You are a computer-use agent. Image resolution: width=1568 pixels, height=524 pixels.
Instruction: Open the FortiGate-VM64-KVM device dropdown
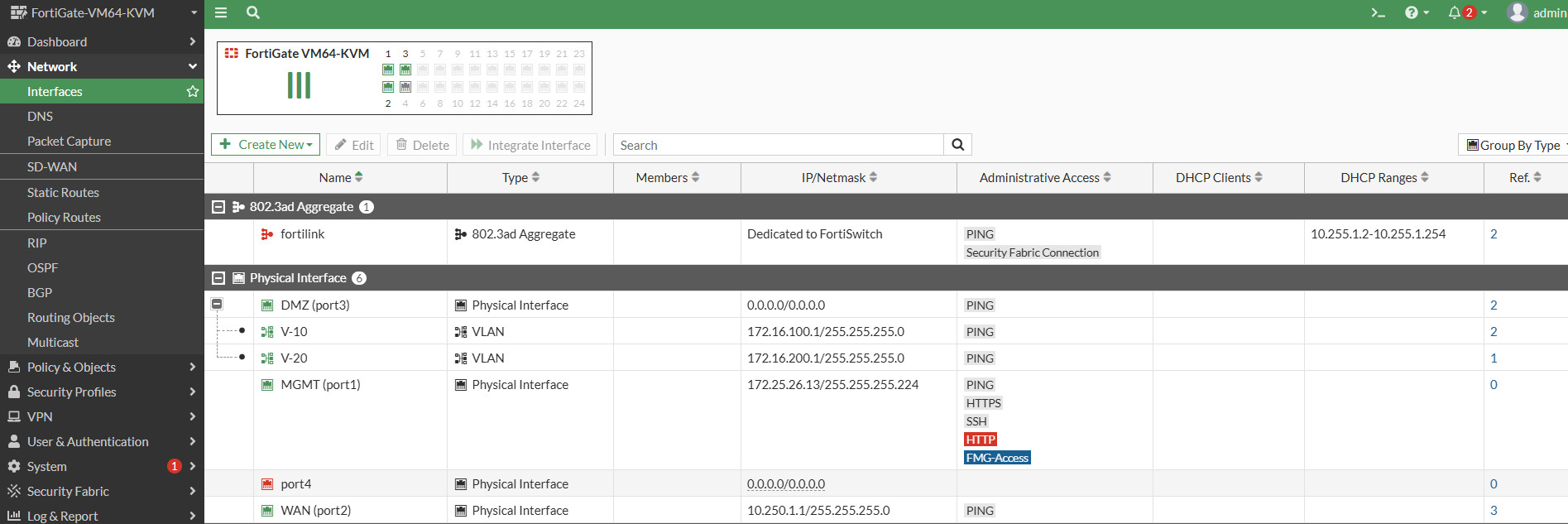pyautogui.click(x=102, y=12)
